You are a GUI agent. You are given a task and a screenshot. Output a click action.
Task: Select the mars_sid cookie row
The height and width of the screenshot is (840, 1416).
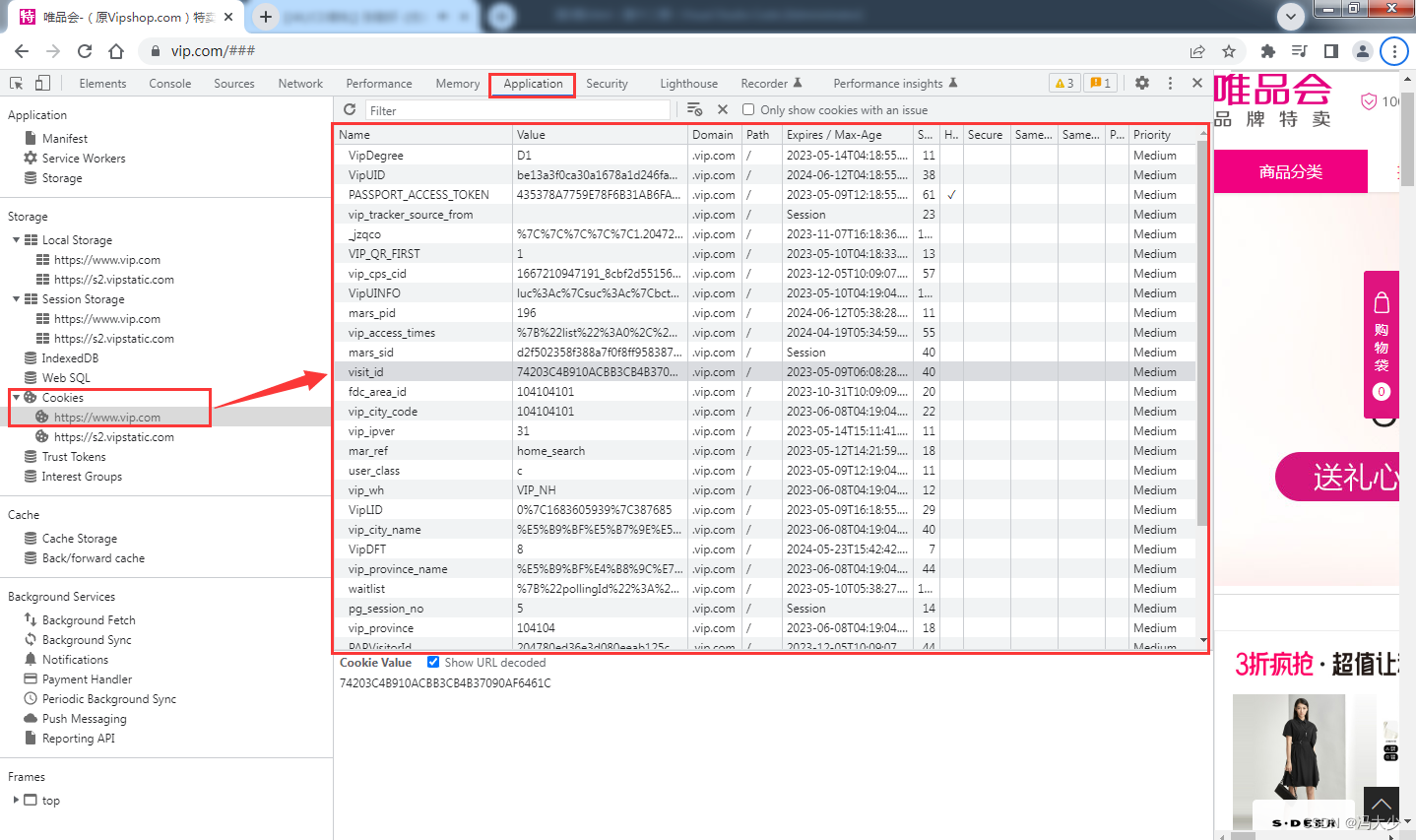coord(765,352)
